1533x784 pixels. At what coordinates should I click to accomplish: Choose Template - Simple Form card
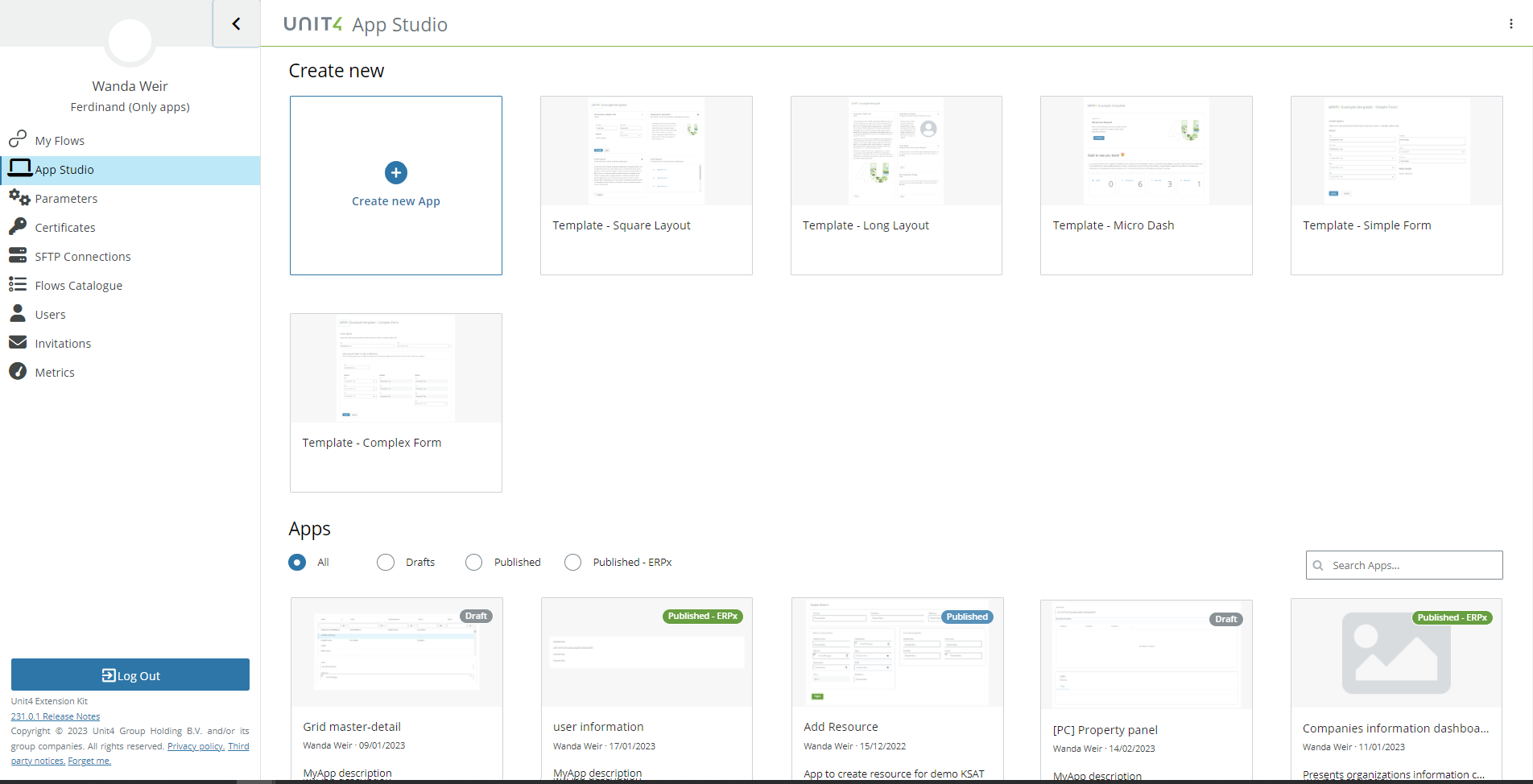1396,185
